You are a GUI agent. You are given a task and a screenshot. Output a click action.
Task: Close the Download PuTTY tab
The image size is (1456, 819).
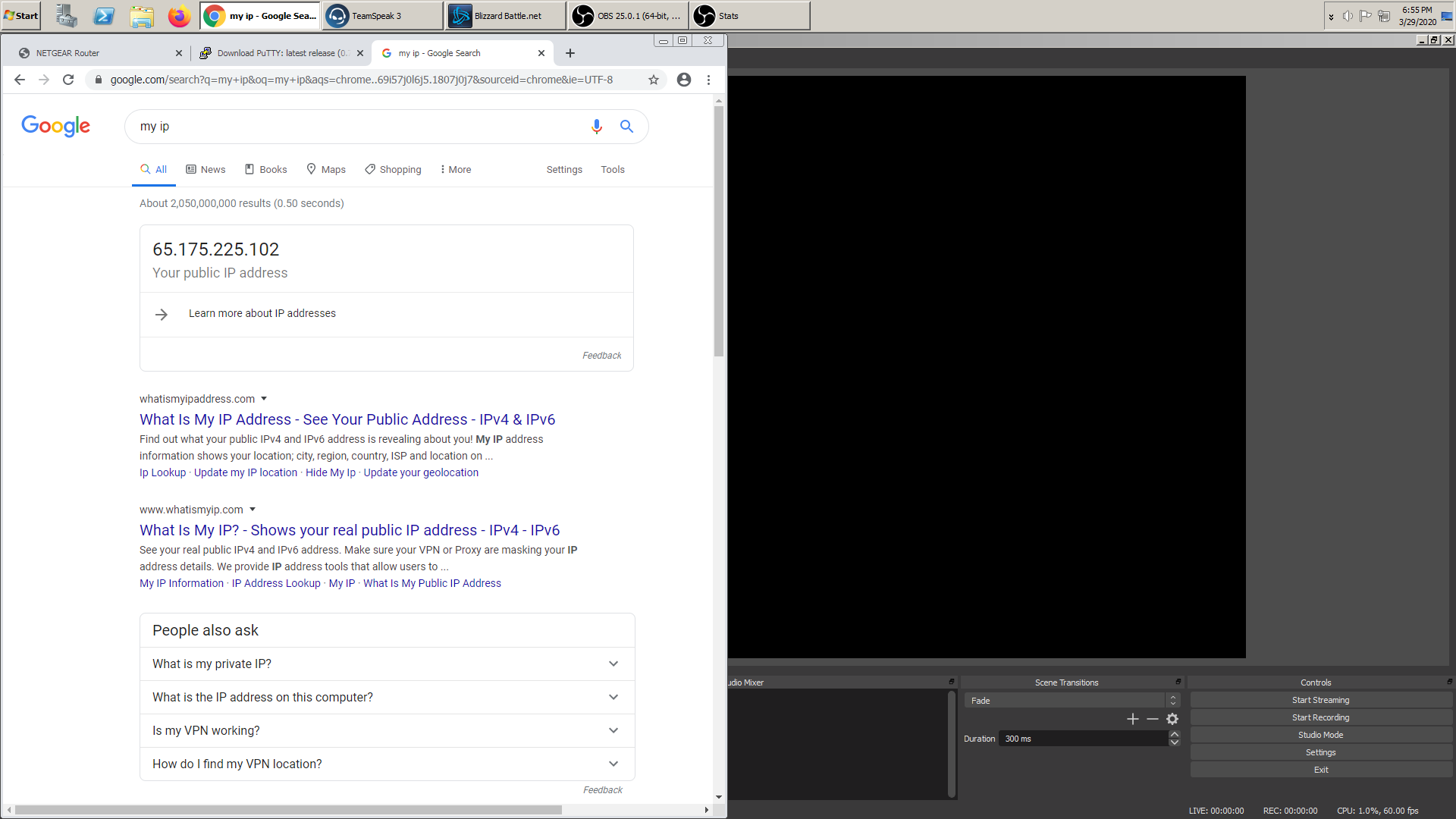point(360,53)
